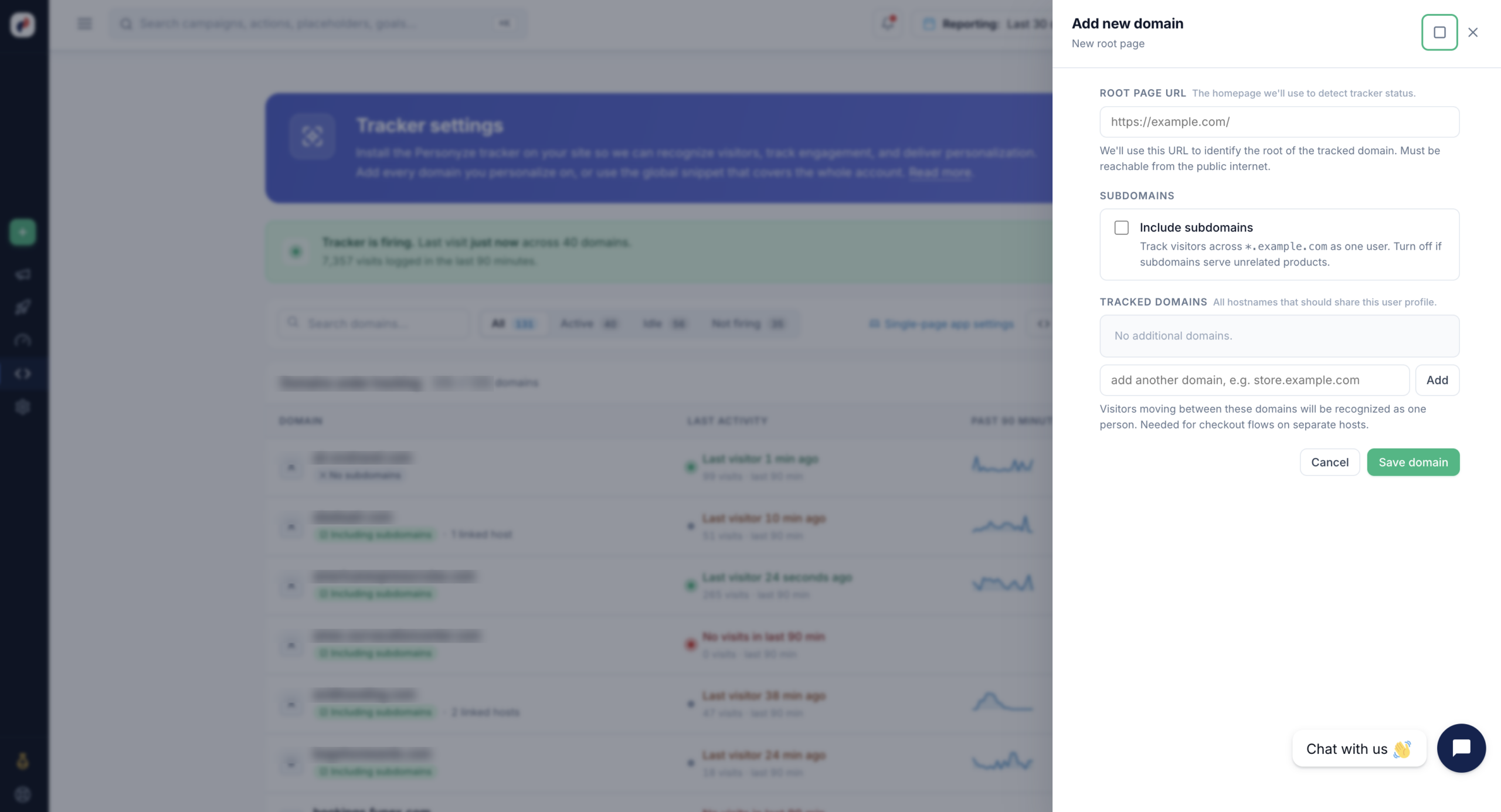Image resolution: width=1501 pixels, height=812 pixels.
Task: Open the gauge dashboard icon in the sidebar
Action: (x=23, y=340)
